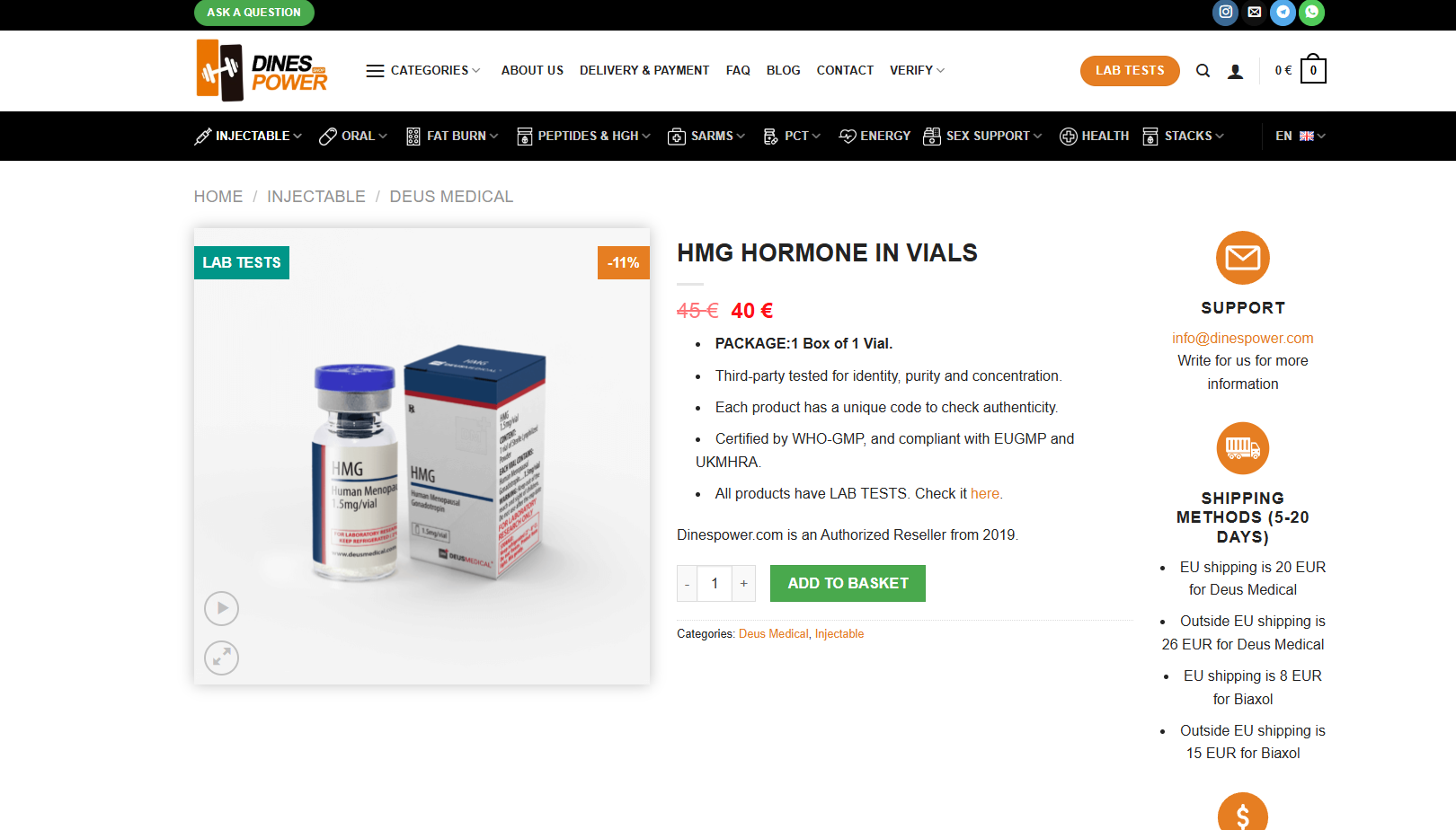Increase quantity with plus button
Screen dimensions: 1456x830
tap(743, 584)
